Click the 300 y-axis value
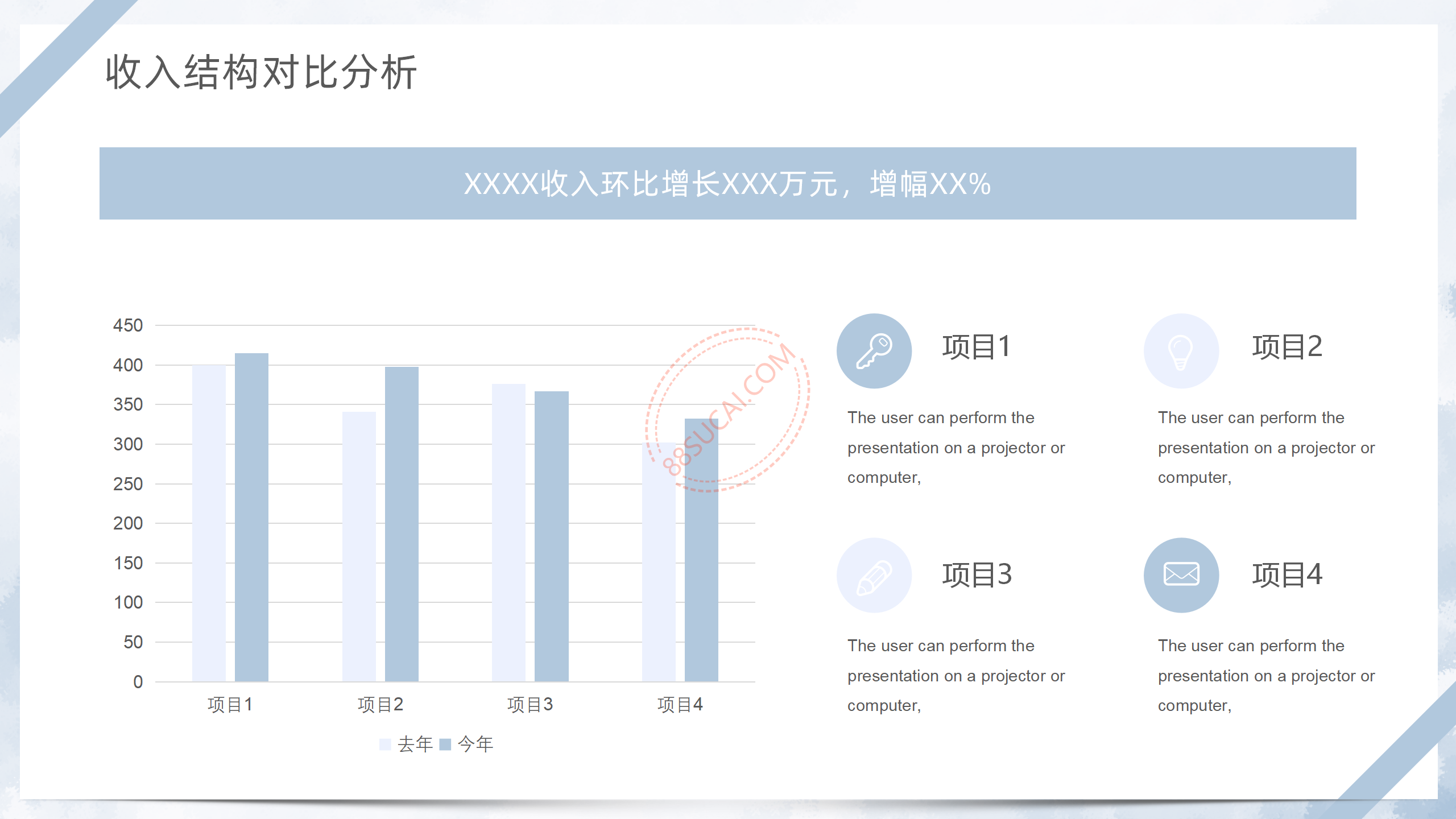1456x819 pixels. pyautogui.click(x=128, y=444)
